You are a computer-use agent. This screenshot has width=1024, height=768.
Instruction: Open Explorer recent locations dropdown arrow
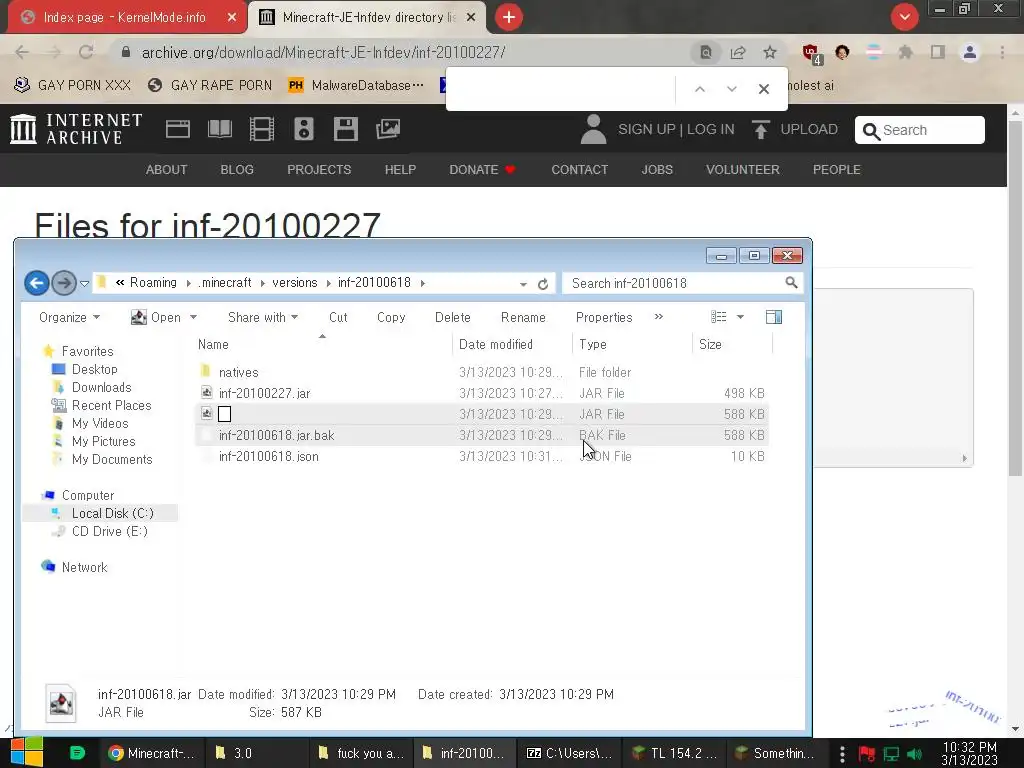84,283
